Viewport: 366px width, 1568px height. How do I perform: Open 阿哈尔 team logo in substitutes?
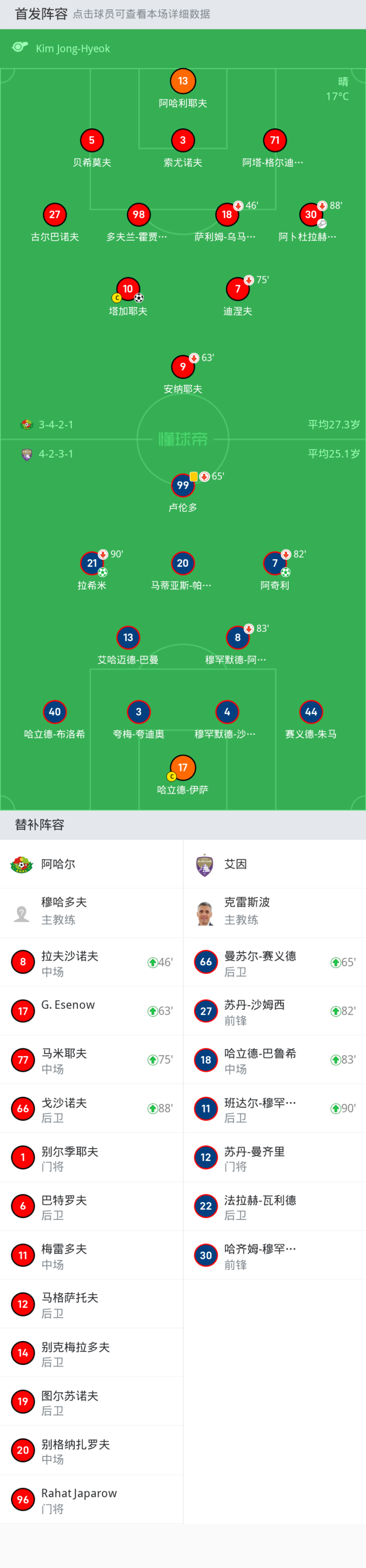[22, 864]
